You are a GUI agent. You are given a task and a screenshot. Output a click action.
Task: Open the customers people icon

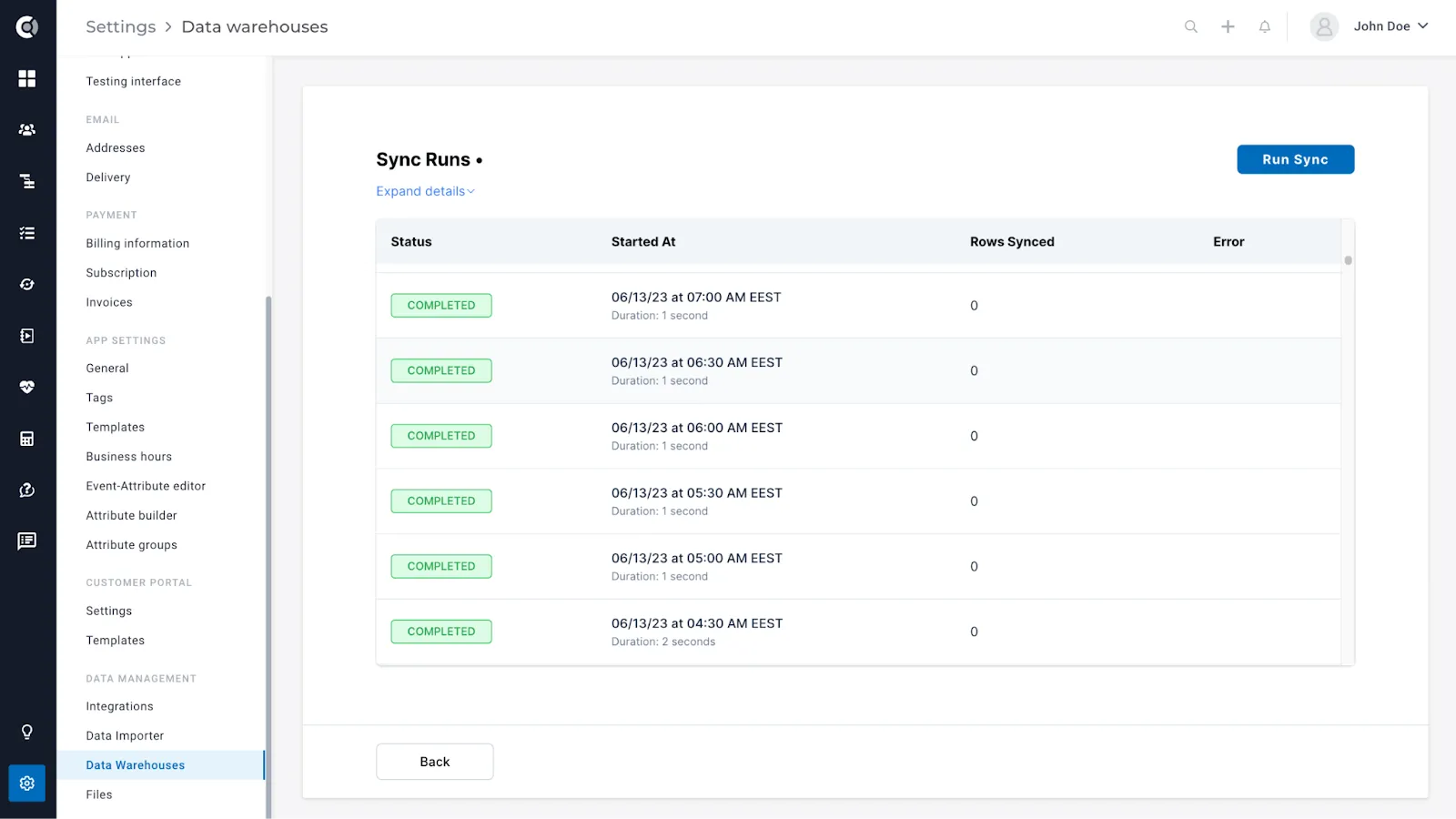point(27,130)
